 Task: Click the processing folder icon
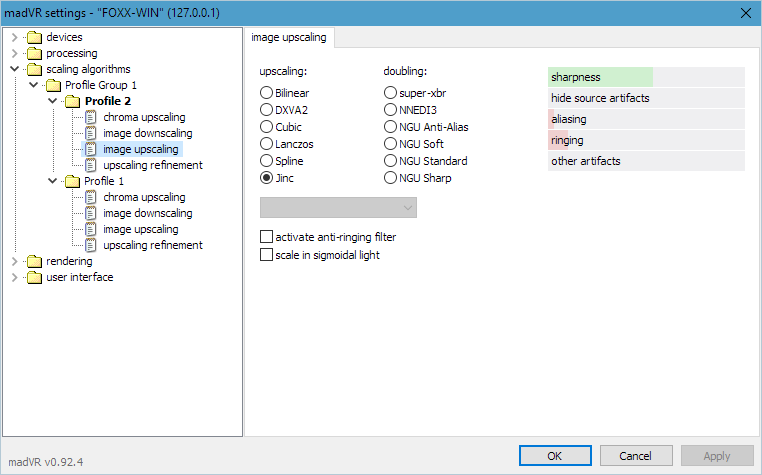click(35, 53)
